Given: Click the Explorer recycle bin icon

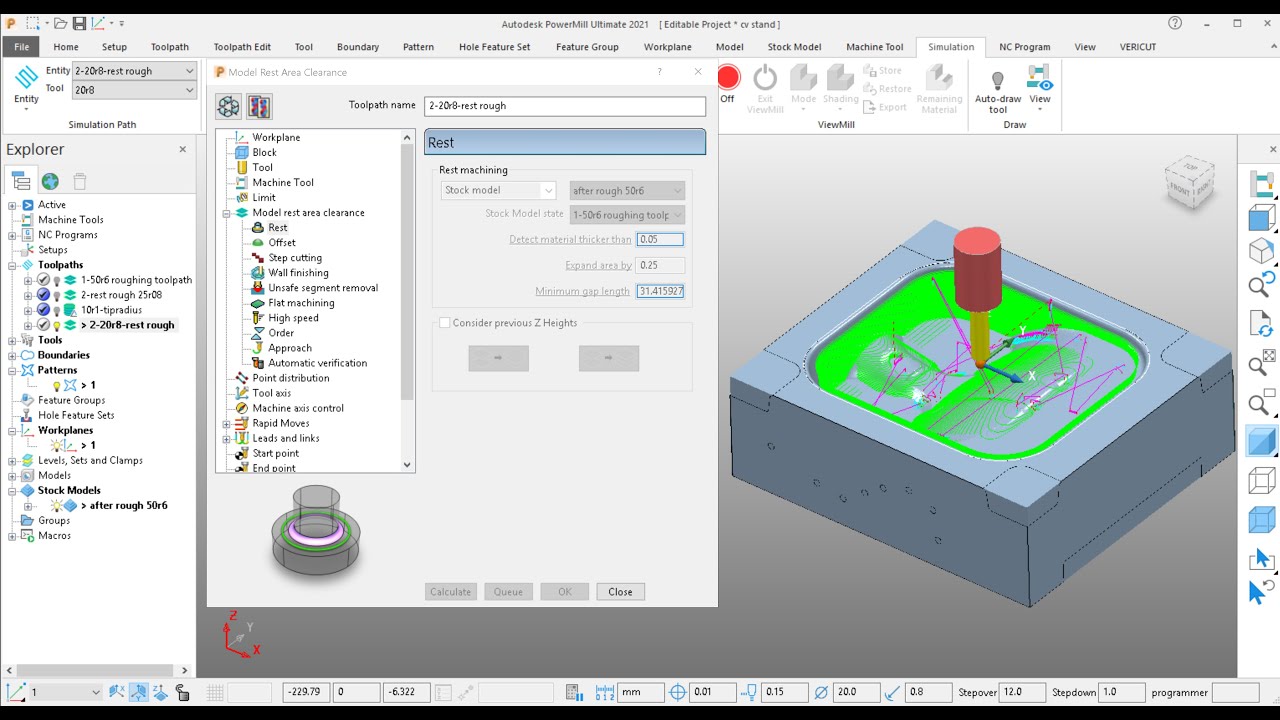Looking at the screenshot, I should coord(80,181).
